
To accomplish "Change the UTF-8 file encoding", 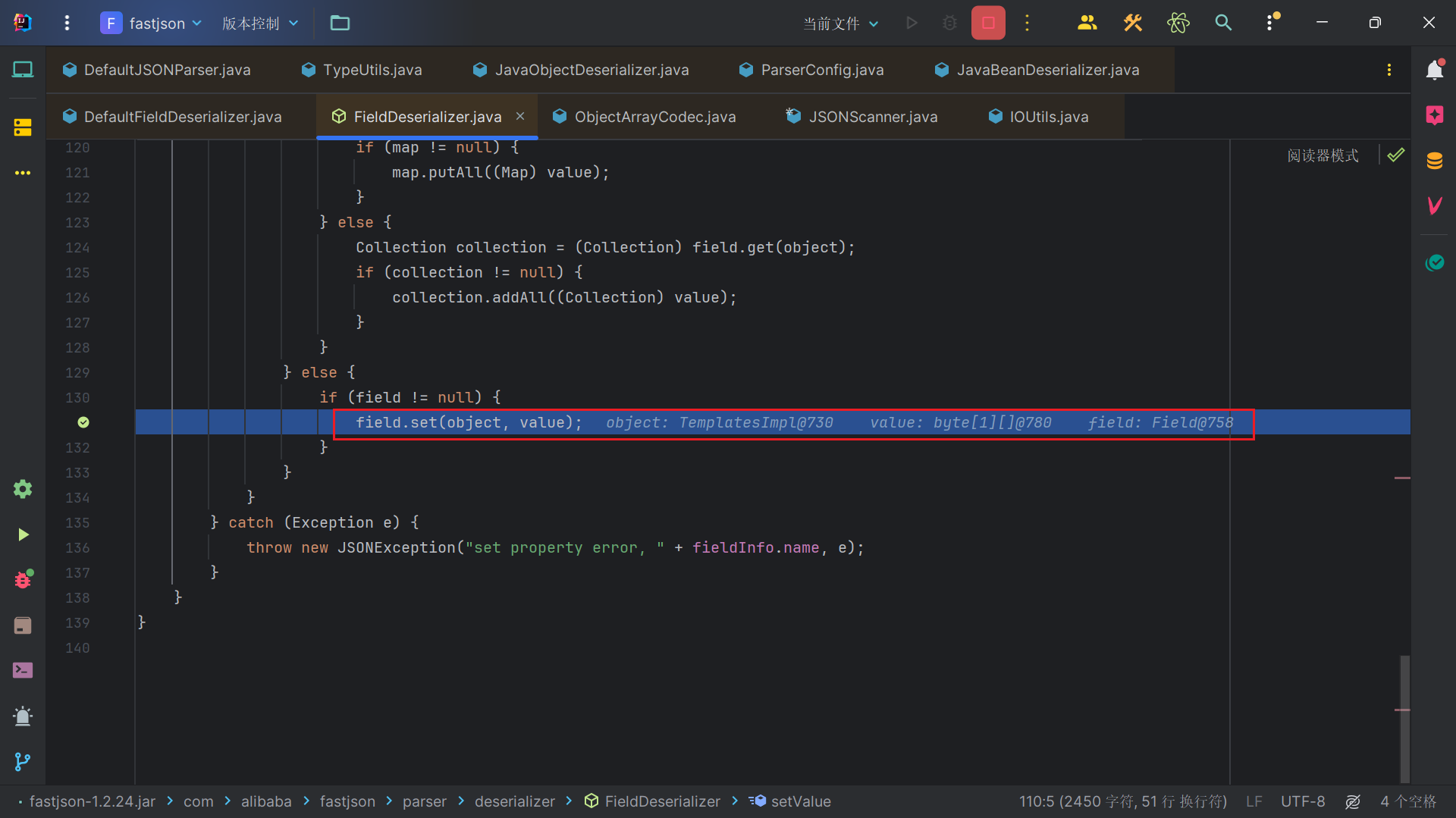I will pos(1303,801).
